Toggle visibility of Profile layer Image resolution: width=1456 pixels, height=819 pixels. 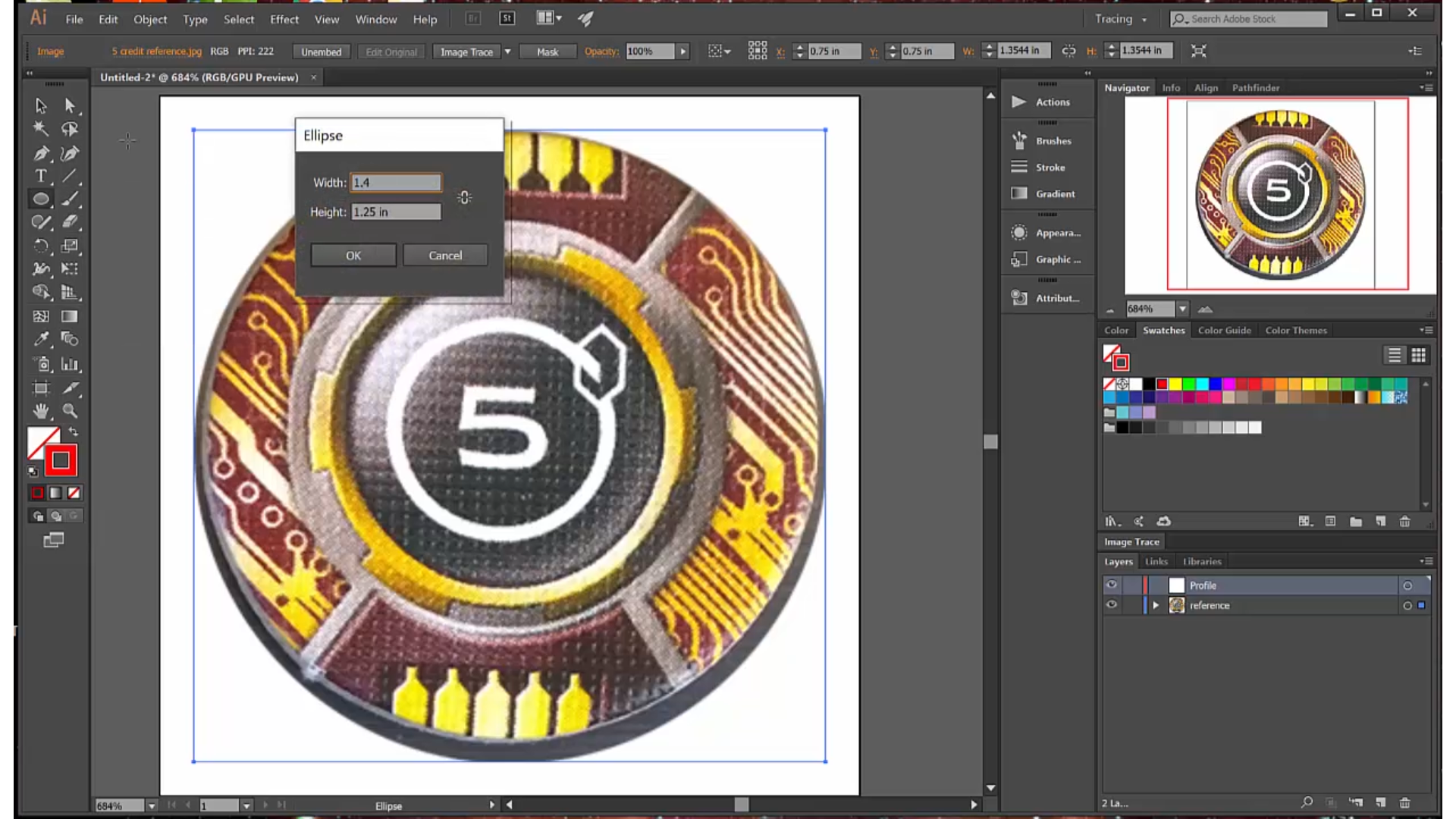1112,585
